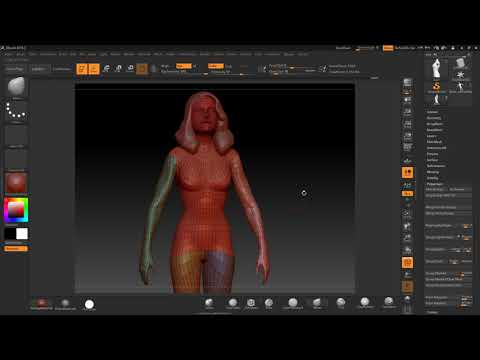Select the red wax material at bottom left
The width and height of the screenshot is (480, 360).
[41, 303]
